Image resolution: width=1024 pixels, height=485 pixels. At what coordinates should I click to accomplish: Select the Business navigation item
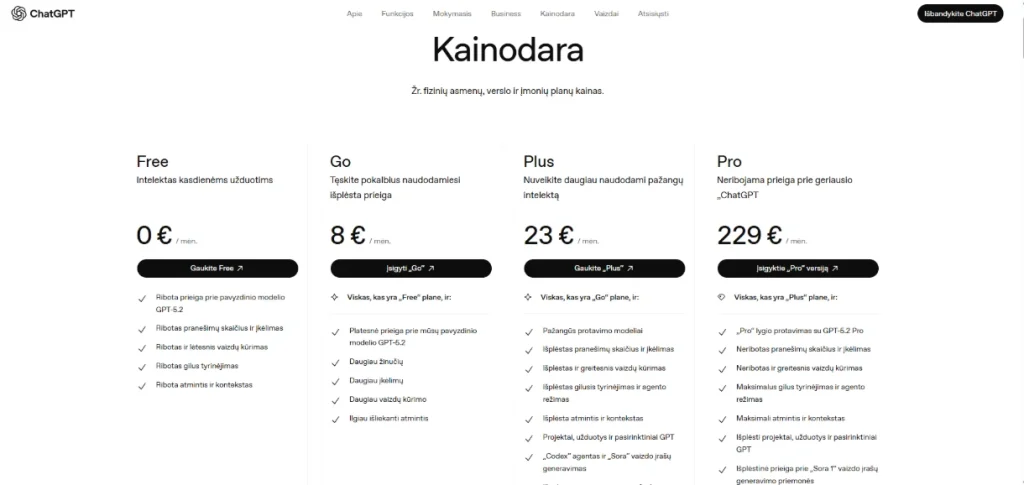click(x=506, y=14)
